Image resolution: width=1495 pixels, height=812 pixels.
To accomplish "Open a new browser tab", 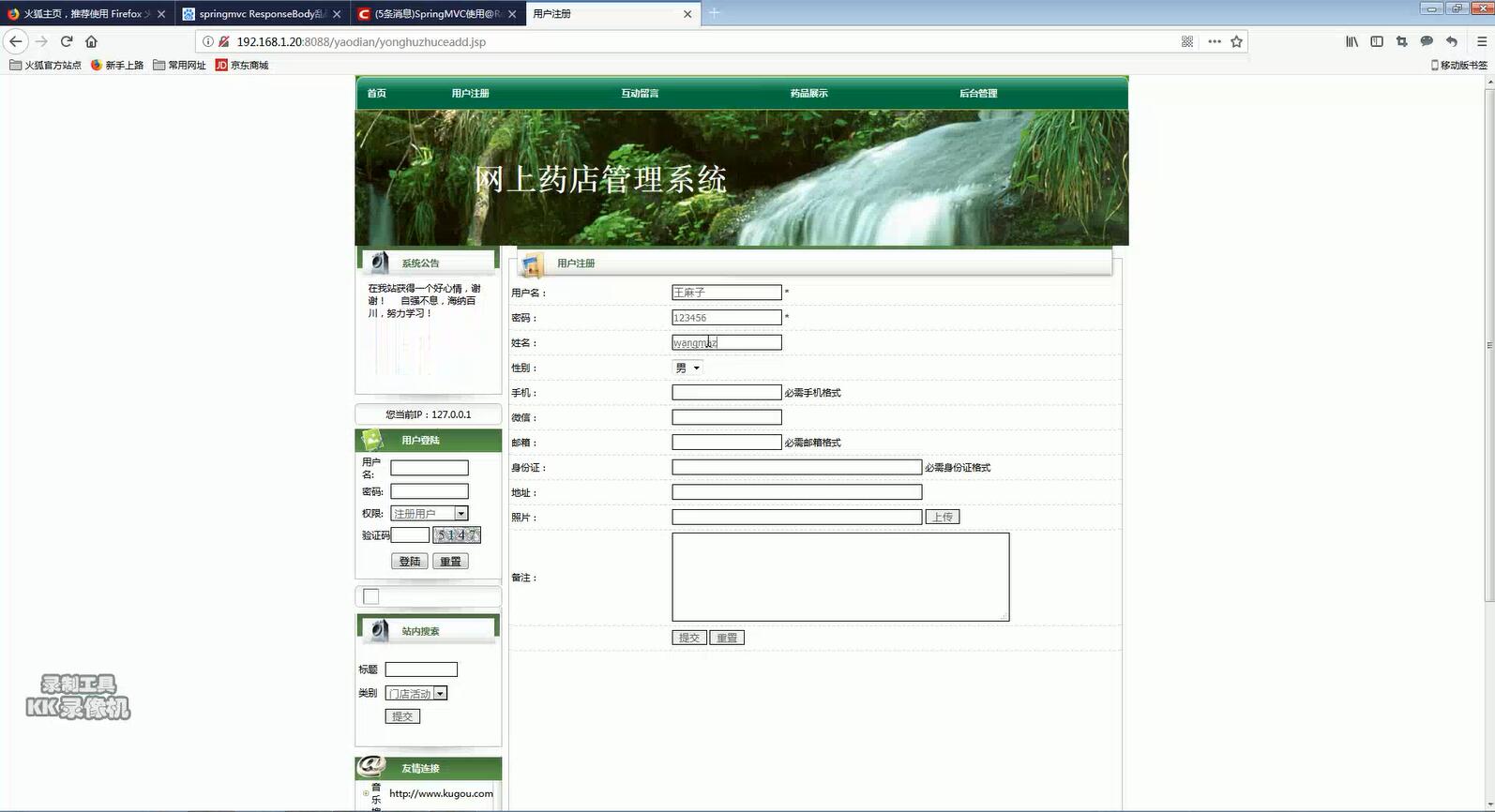I will click(714, 13).
